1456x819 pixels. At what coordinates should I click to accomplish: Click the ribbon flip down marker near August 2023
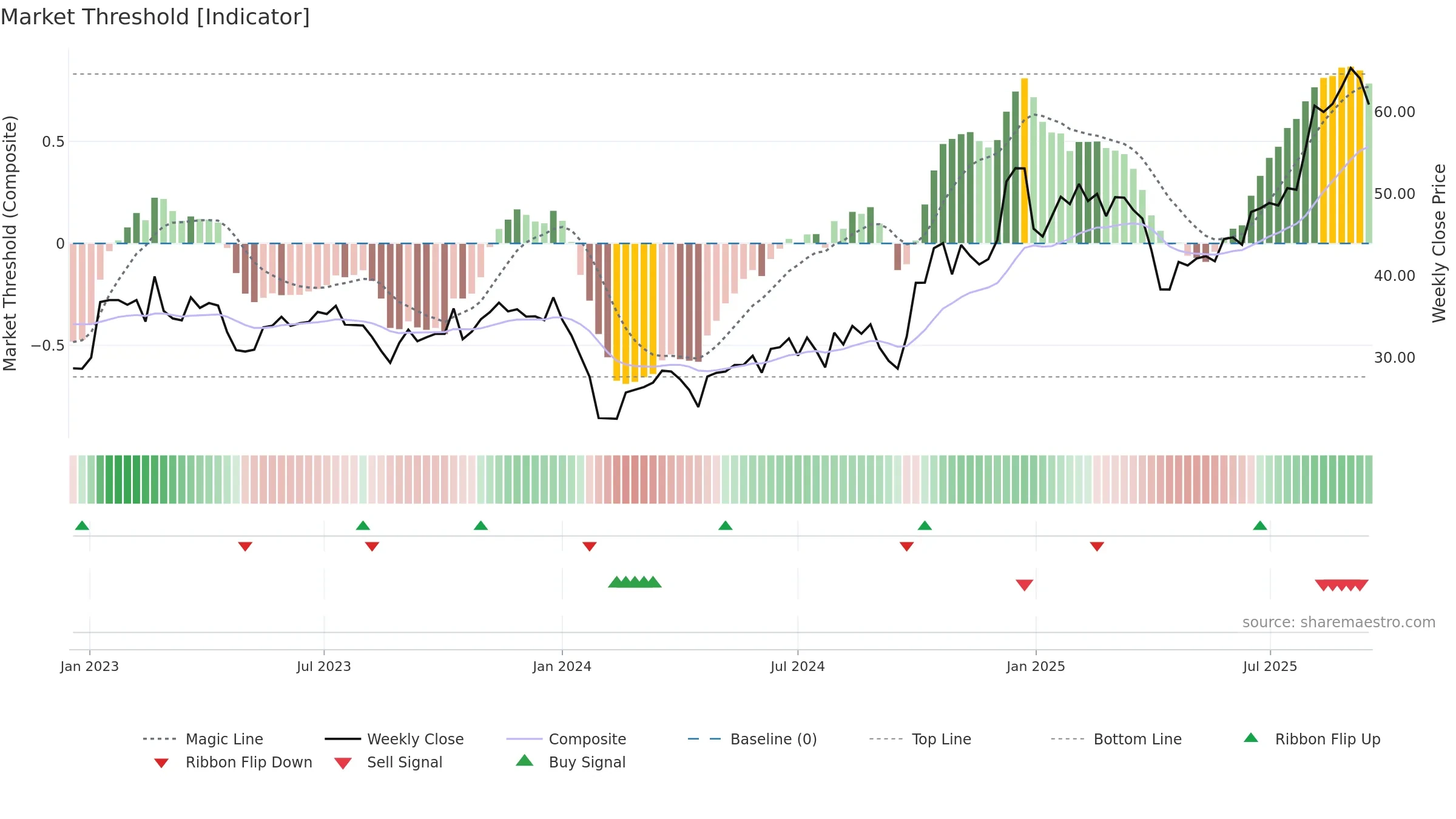click(372, 547)
